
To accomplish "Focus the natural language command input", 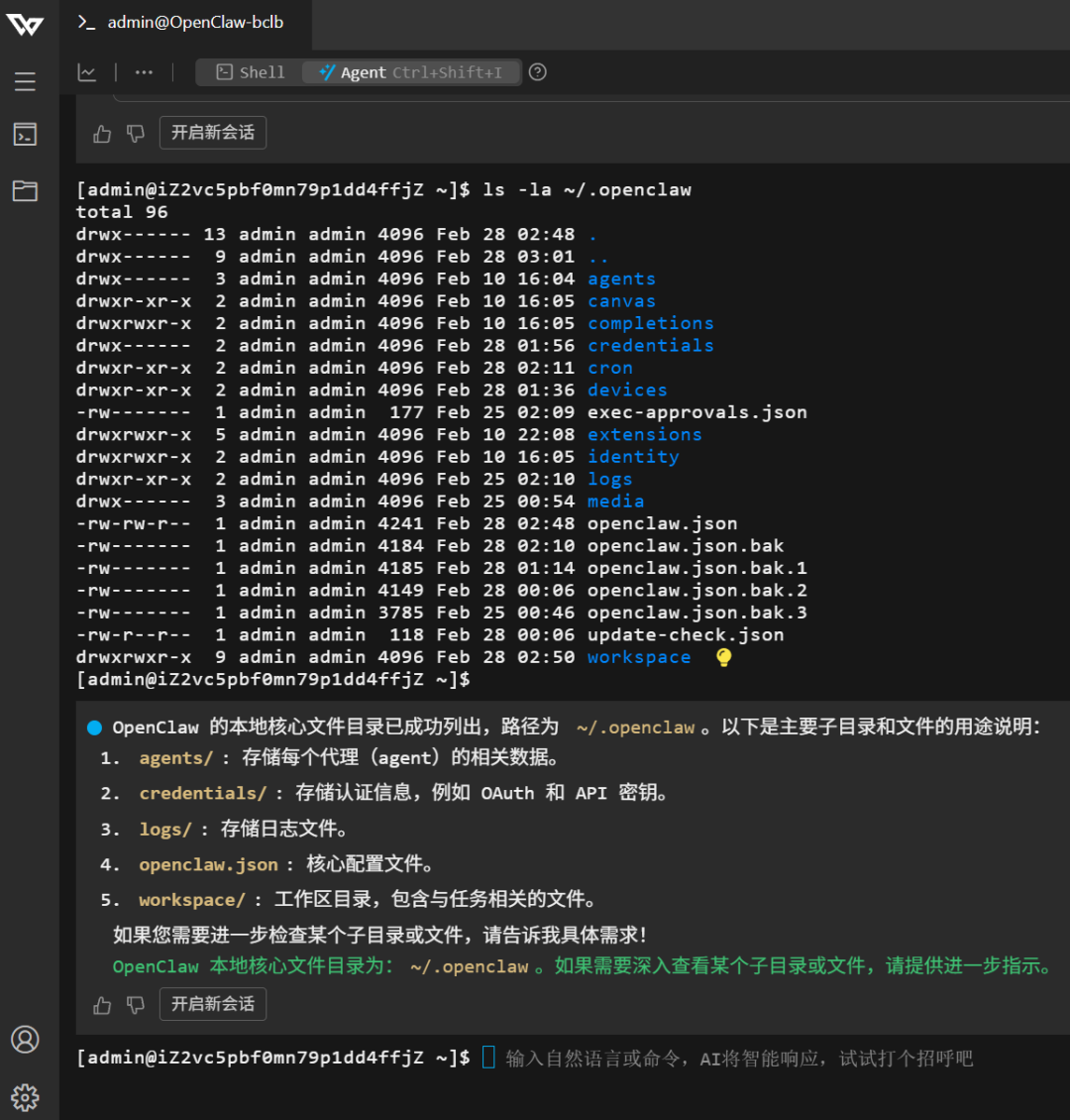I will (x=739, y=1058).
